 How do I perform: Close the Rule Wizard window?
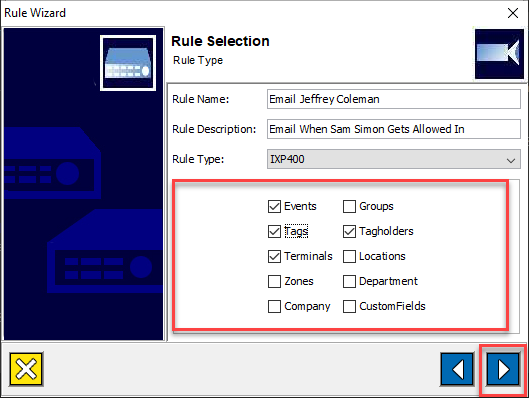click(x=513, y=13)
